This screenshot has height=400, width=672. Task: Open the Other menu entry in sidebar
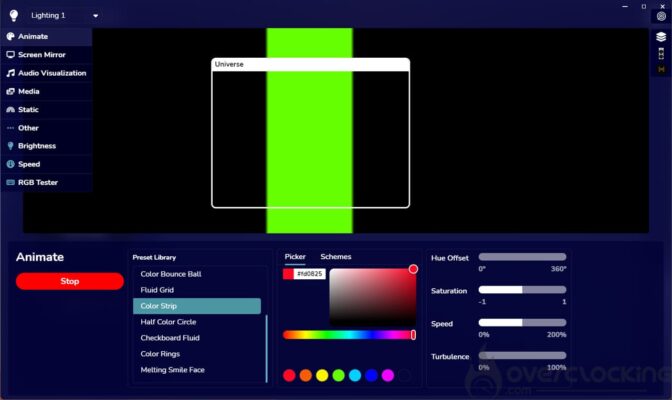(46, 128)
